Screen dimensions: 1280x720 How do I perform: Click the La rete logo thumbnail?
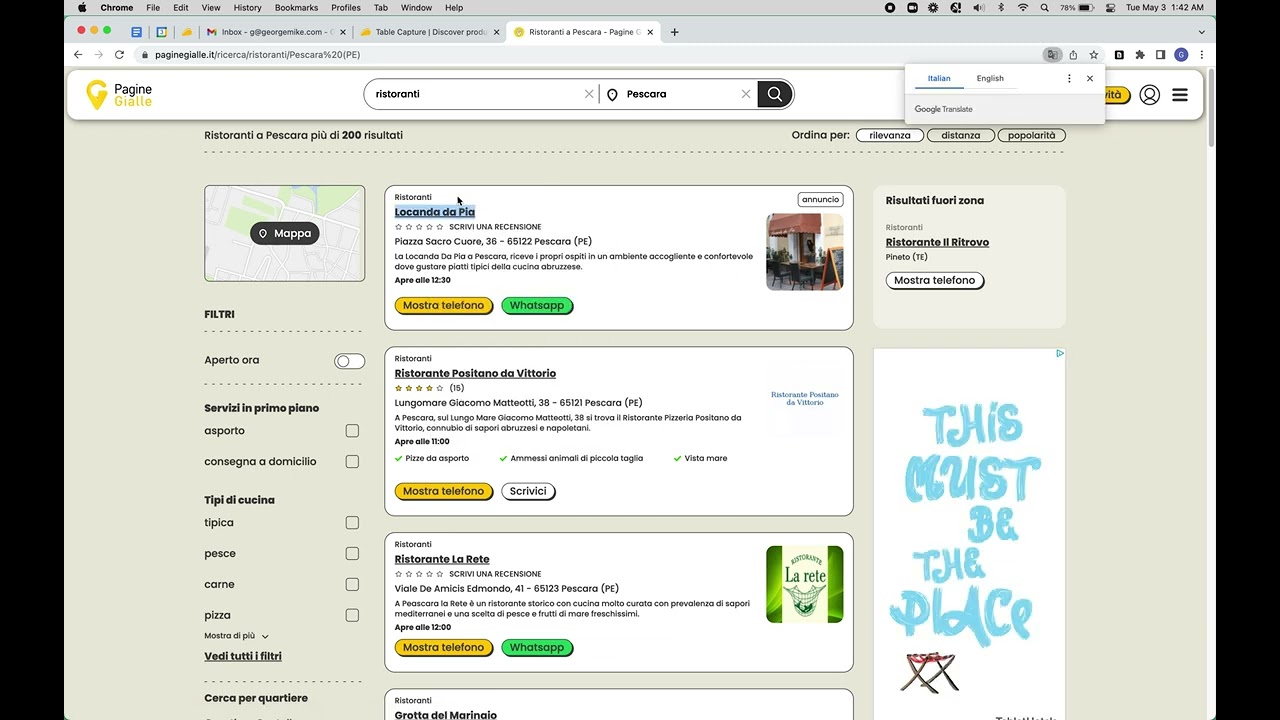pyautogui.click(x=804, y=585)
